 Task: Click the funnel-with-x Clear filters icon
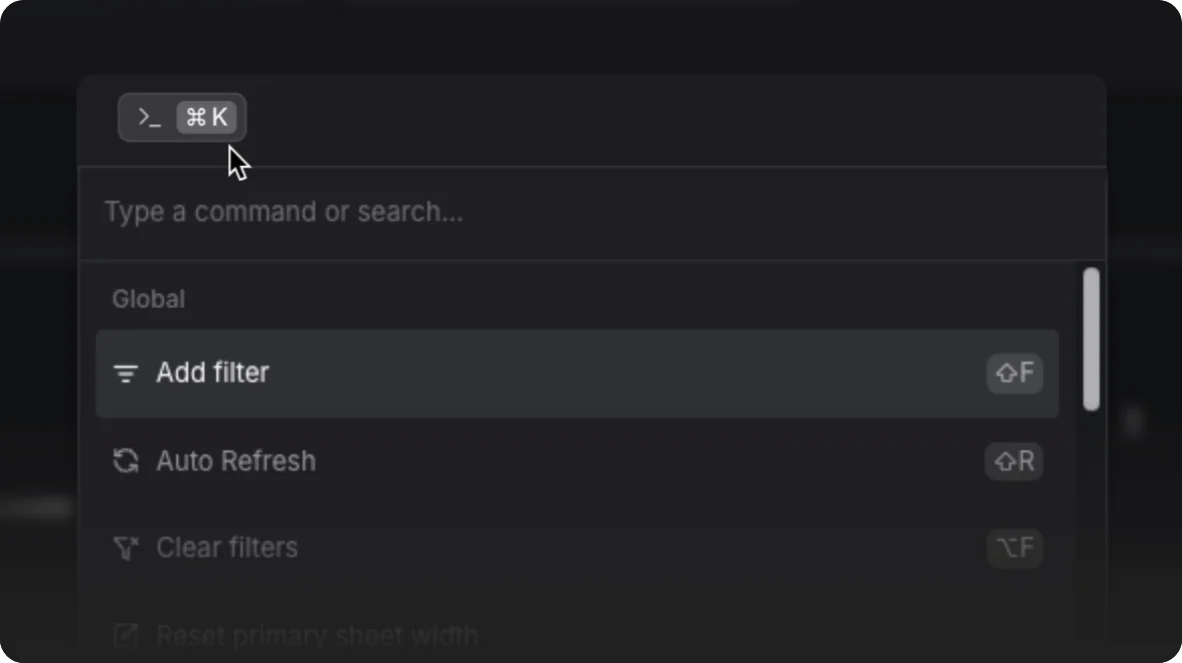(126, 548)
